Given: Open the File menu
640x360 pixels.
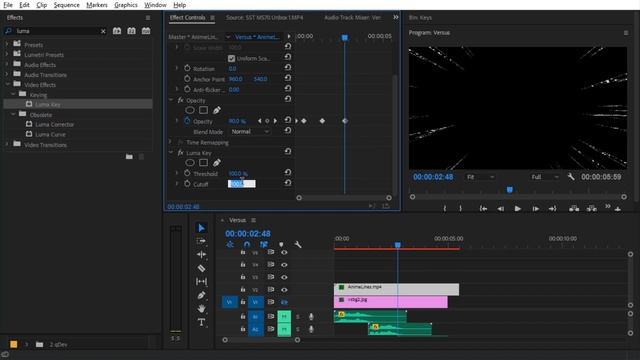Looking at the screenshot, I should (8, 5).
